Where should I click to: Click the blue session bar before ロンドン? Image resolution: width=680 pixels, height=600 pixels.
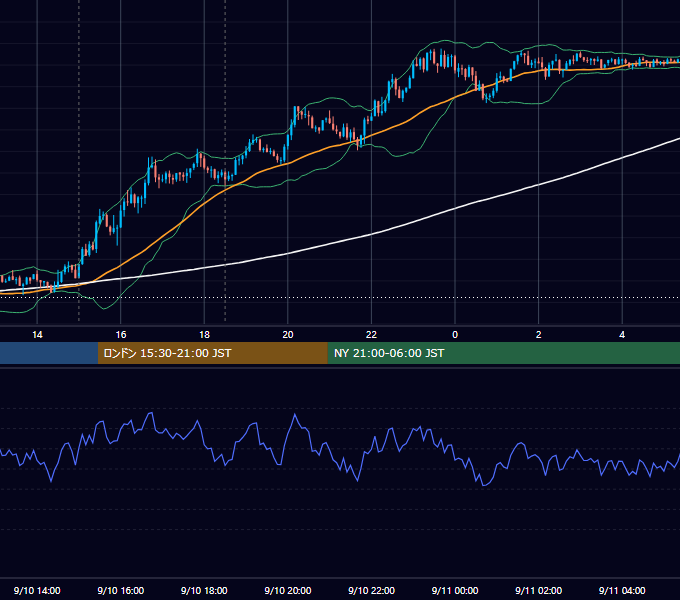(x=49, y=353)
